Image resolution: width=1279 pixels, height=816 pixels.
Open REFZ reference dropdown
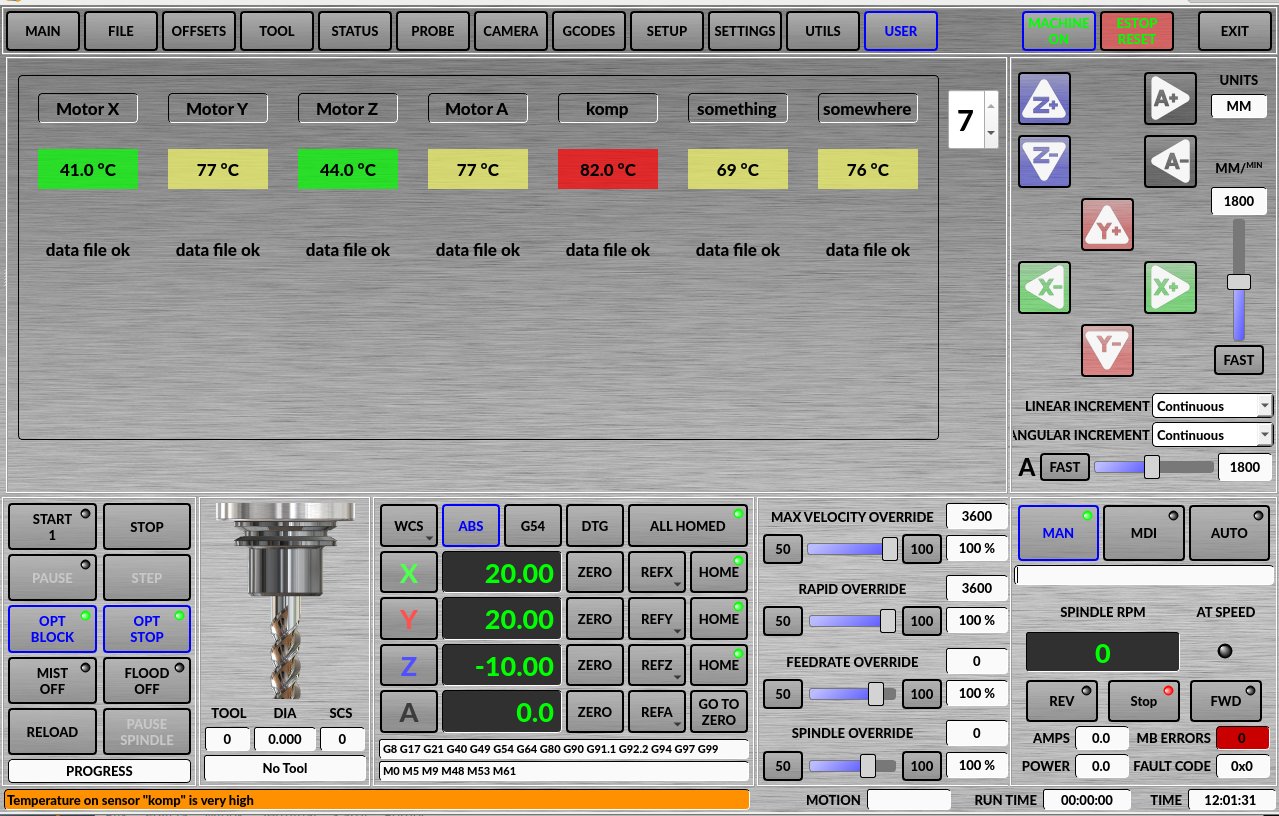pyautogui.click(x=657, y=665)
